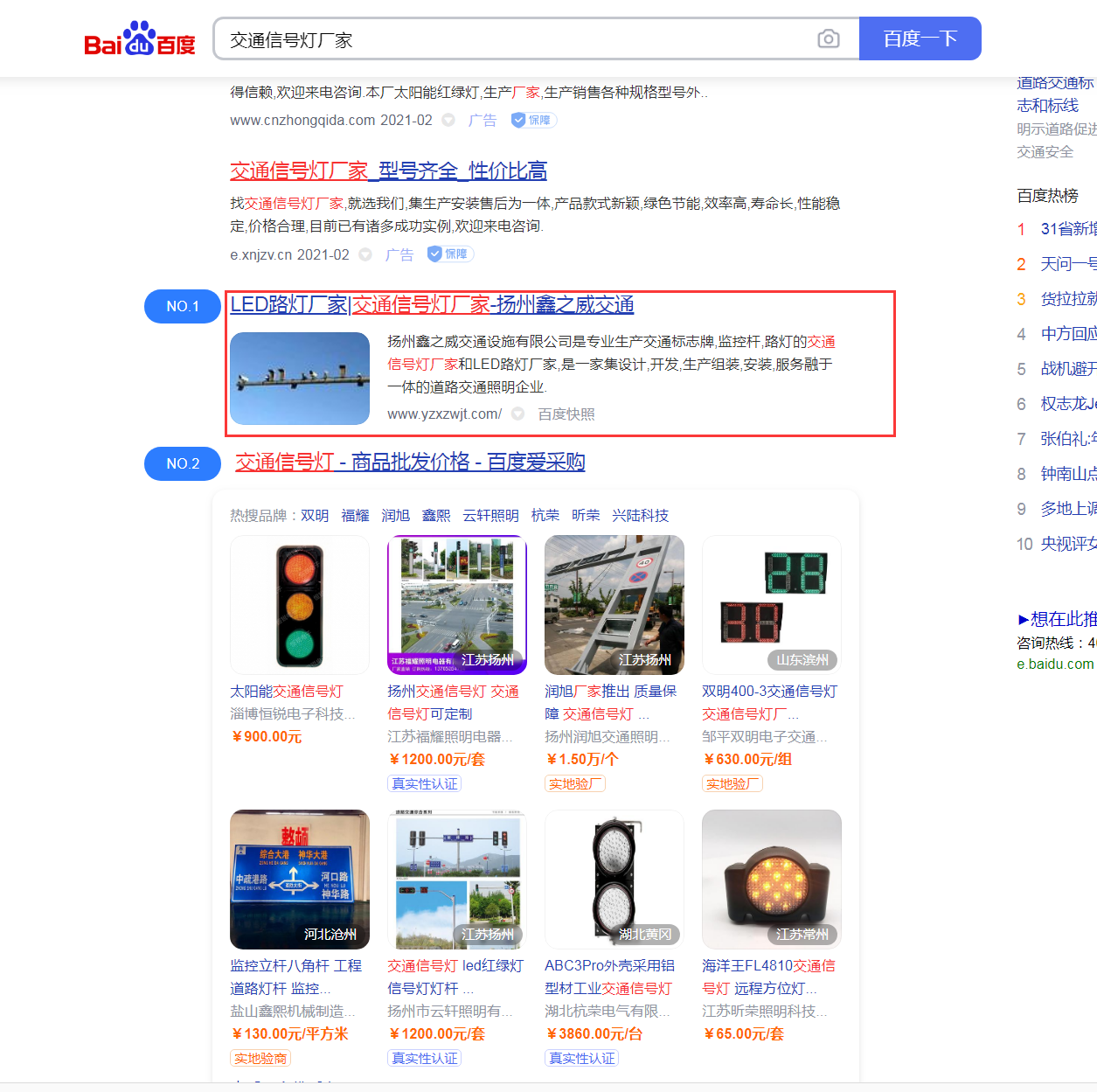Open 交通信号灯 led红绿灯信号灯灯杆 title
The height and width of the screenshot is (1092, 1097).
click(x=455, y=977)
